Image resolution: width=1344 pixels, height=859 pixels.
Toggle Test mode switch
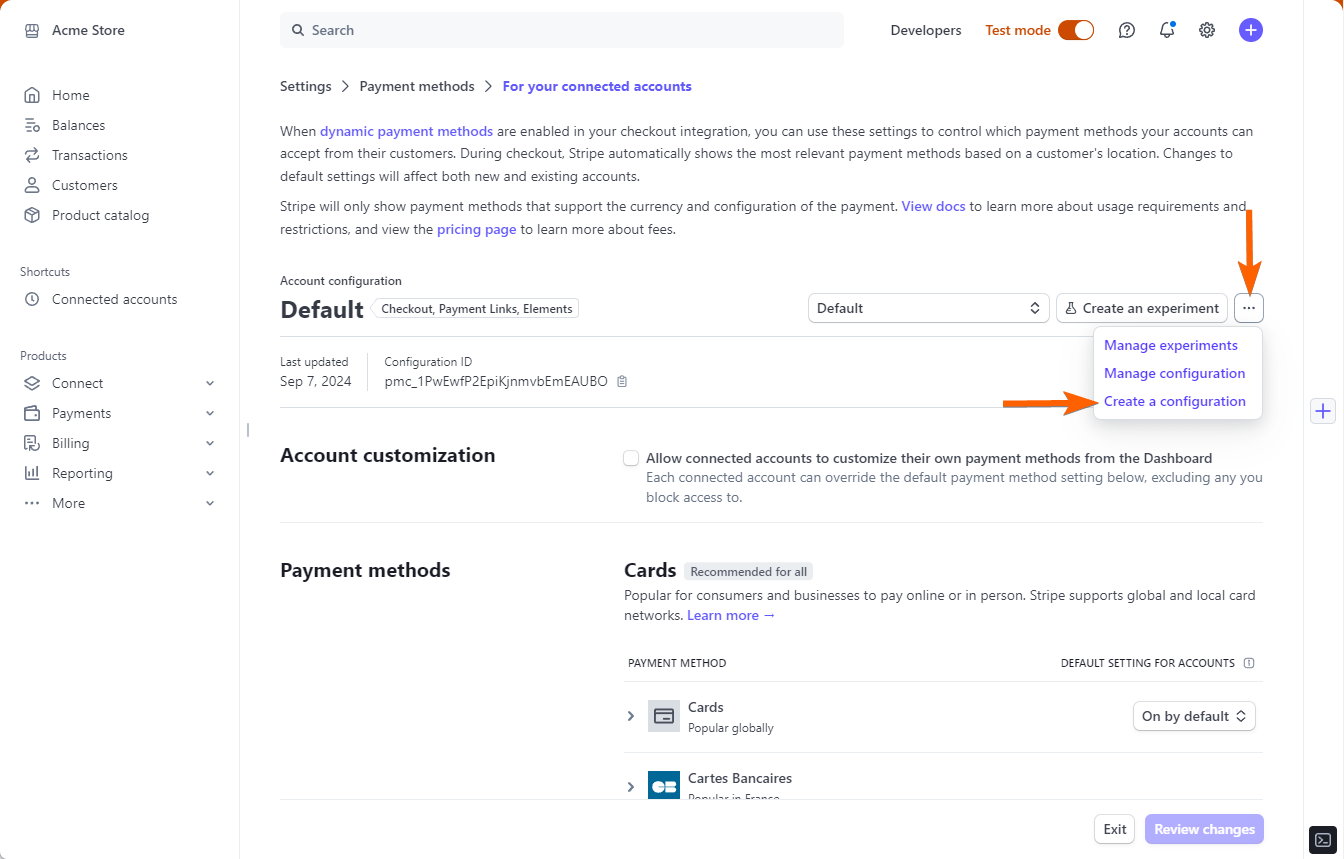point(1076,30)
